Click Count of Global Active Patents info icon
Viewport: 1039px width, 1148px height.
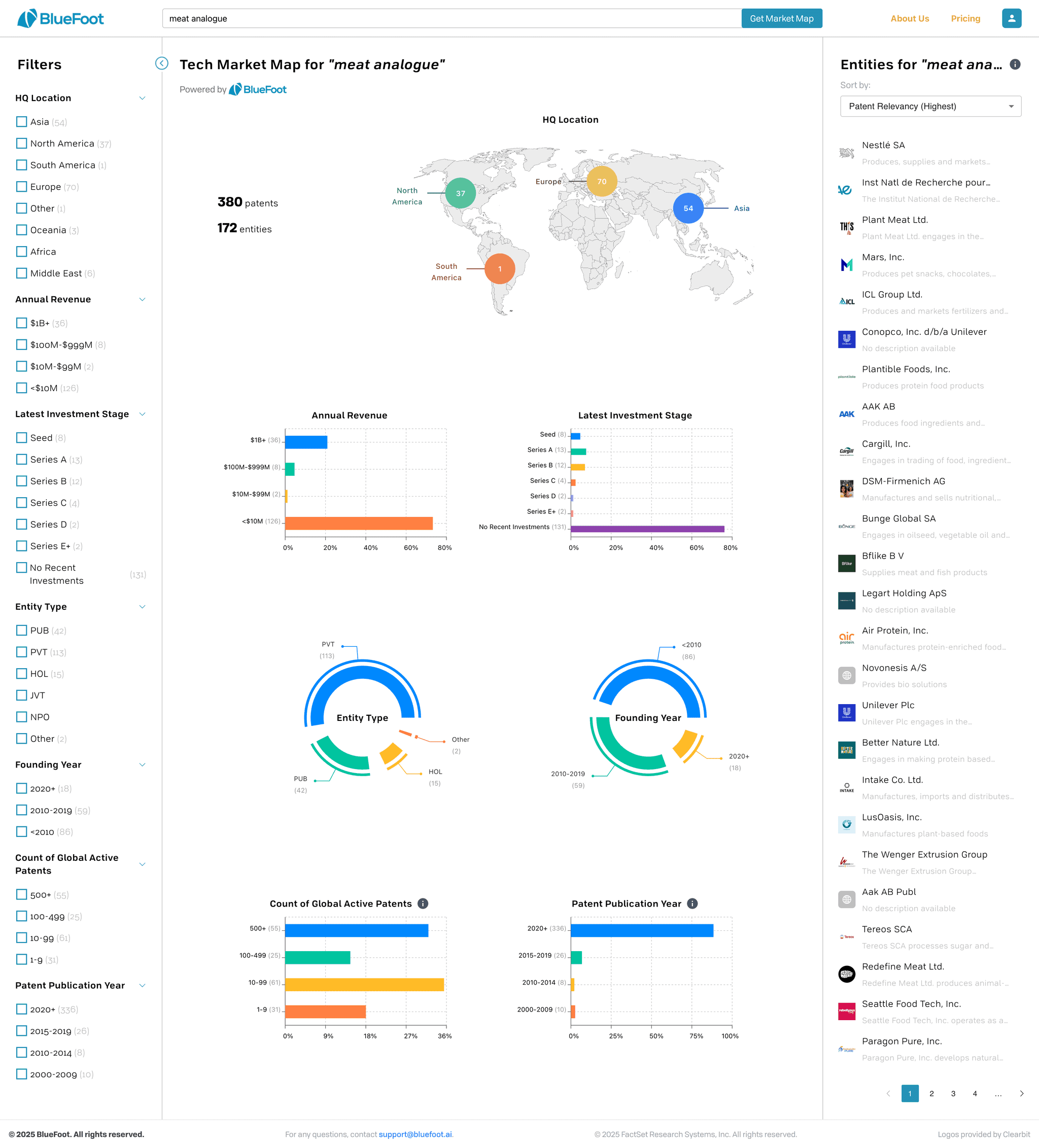pyautogui.click(x=423, y=903)
